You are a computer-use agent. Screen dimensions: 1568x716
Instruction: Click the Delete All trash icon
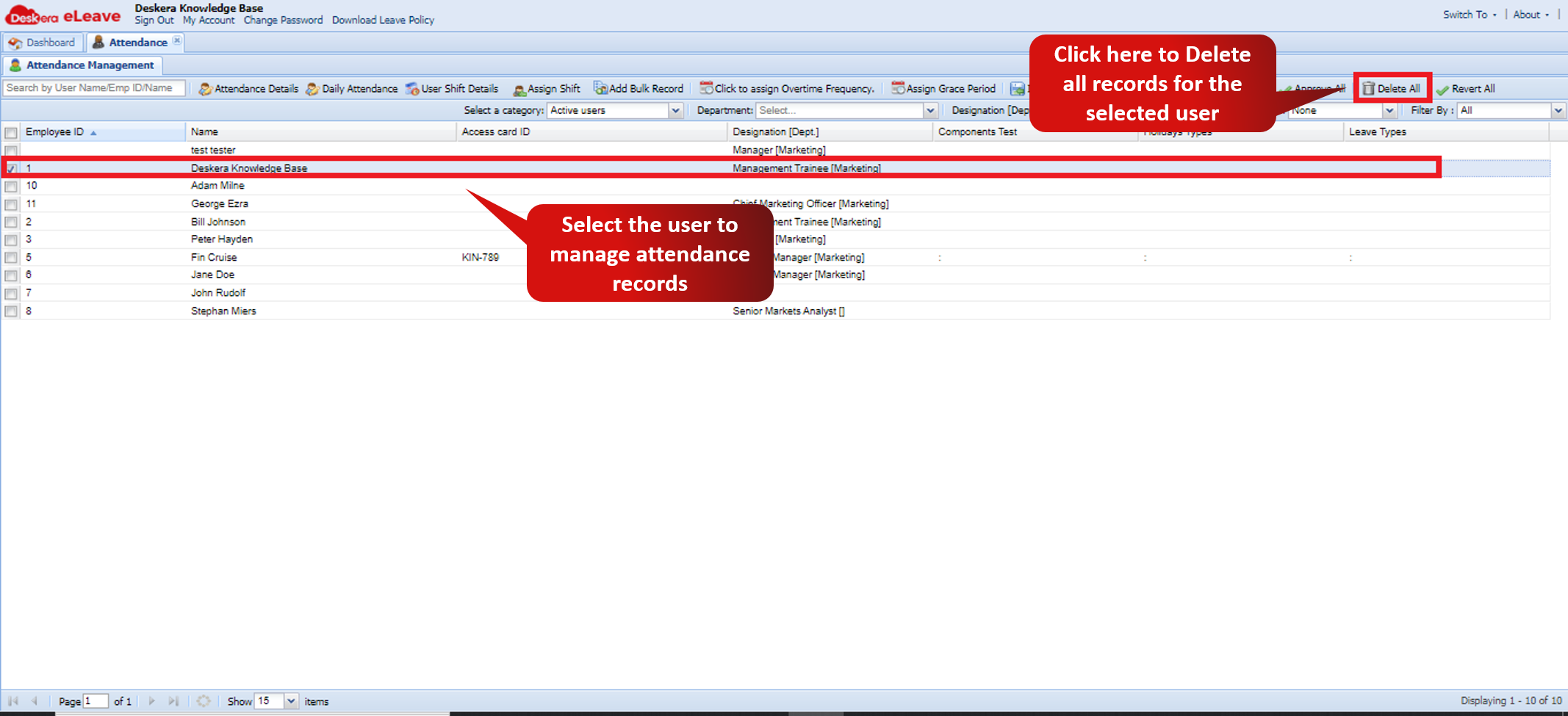(1368, 89)
